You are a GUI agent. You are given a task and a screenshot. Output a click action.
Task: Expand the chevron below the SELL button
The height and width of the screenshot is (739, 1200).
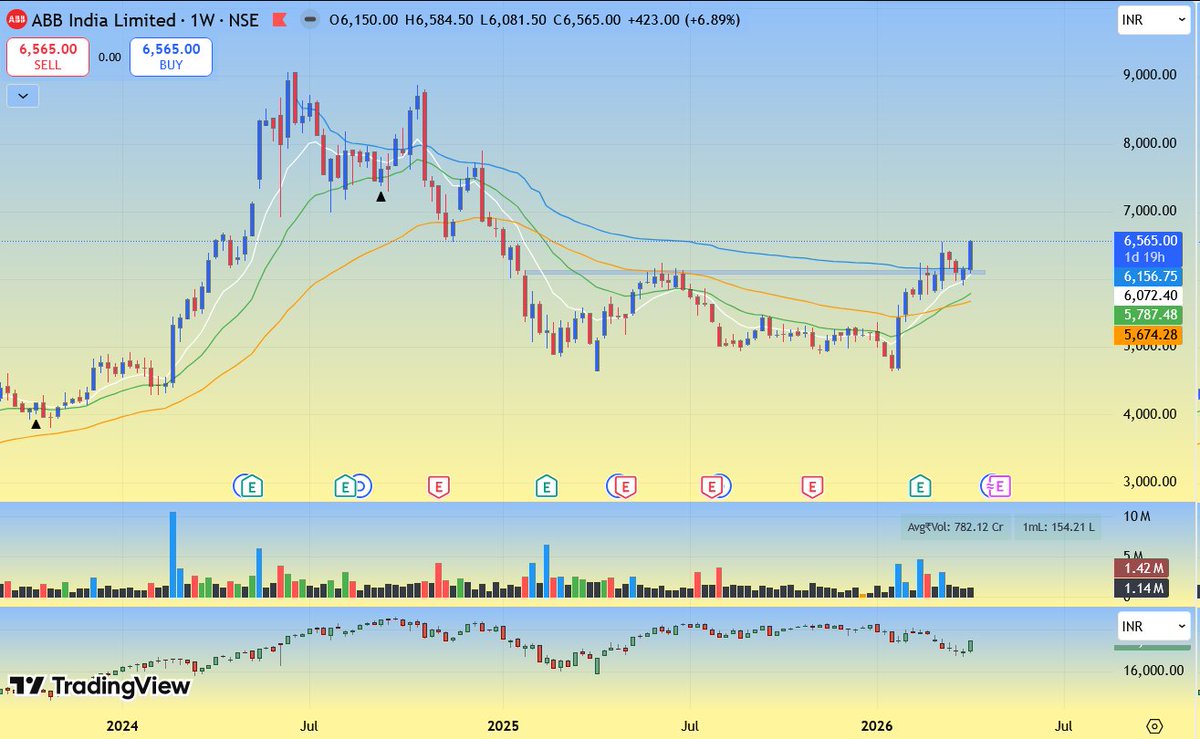click(x=22, y=96)
